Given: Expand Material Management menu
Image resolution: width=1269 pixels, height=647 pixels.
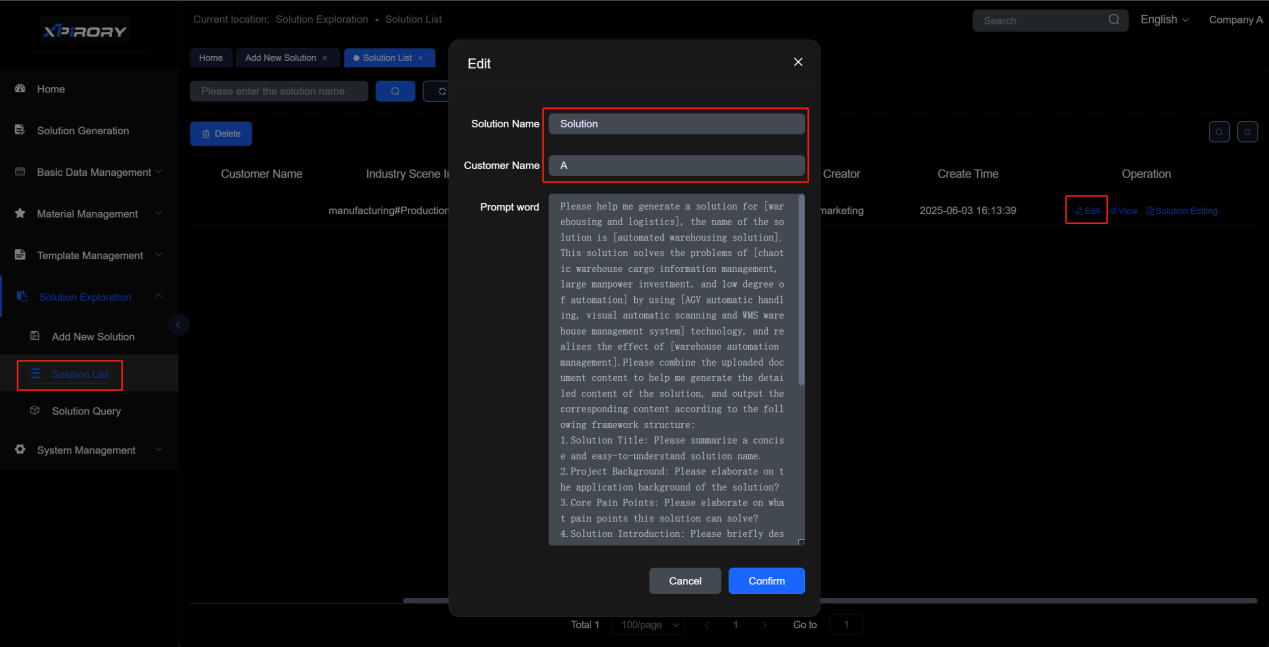Looking at the screenshot, I should click(x=88, y=214).
